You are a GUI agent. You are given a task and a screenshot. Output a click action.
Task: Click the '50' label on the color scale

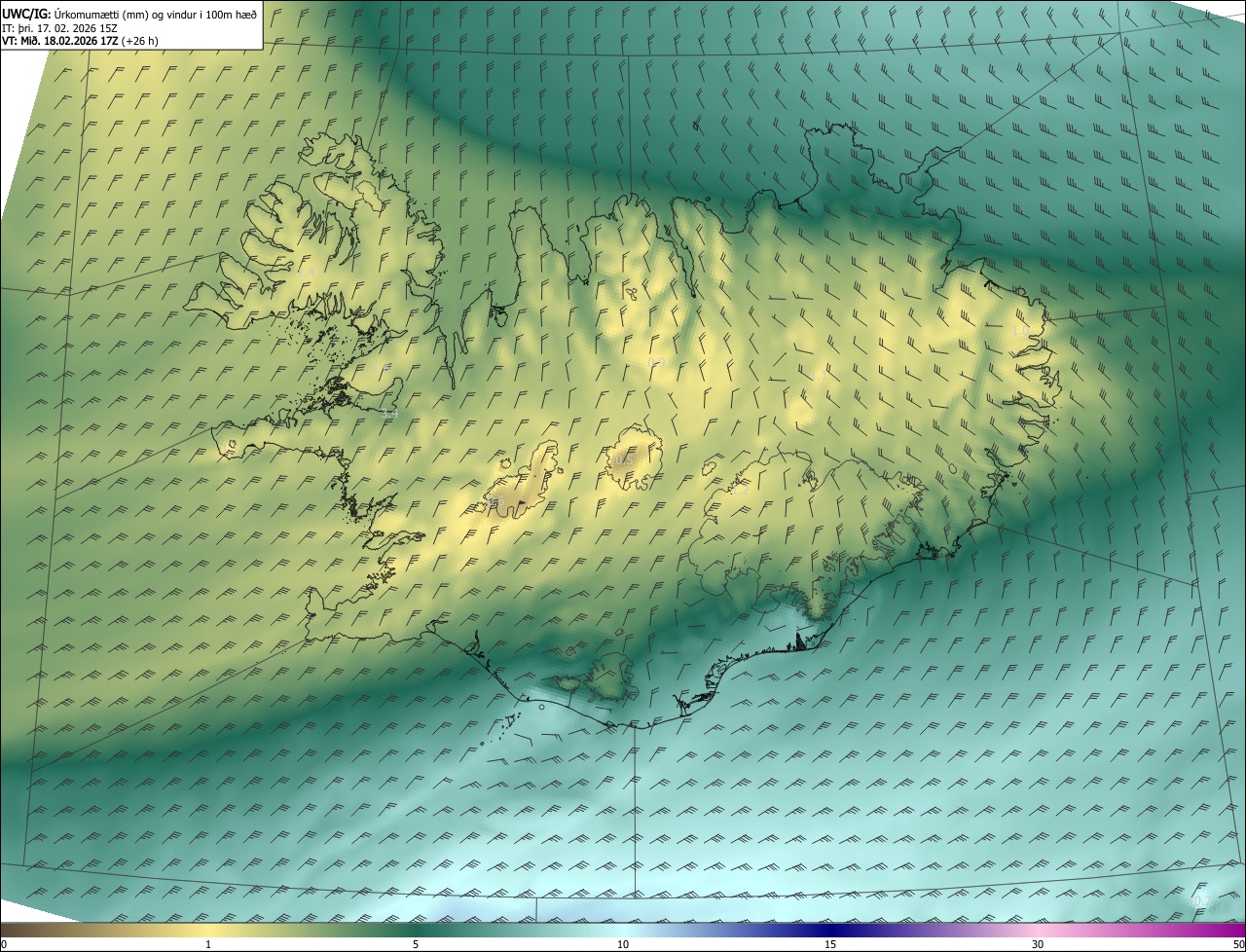point(1238,944)
